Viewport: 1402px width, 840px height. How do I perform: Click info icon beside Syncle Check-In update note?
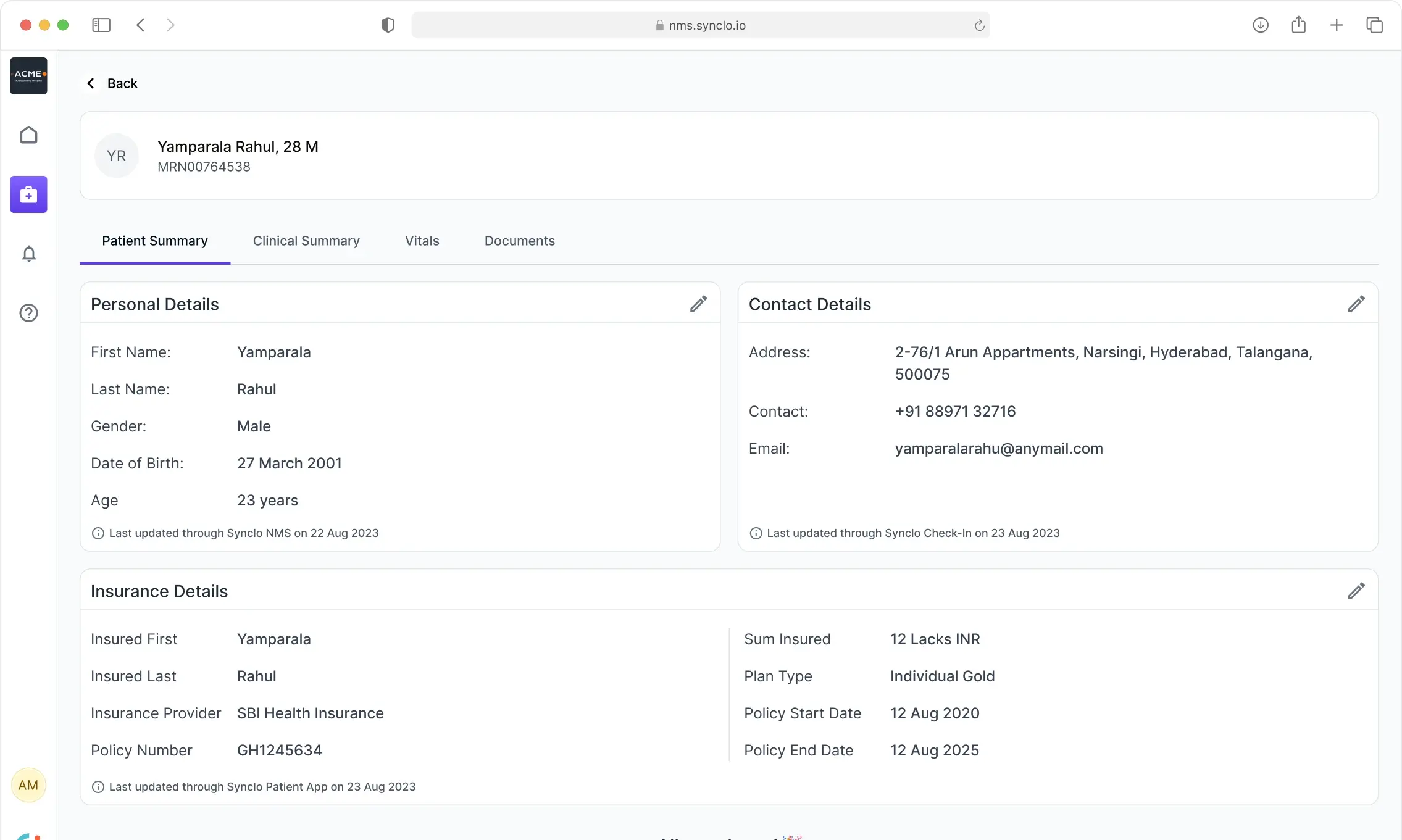coord(756,533)
